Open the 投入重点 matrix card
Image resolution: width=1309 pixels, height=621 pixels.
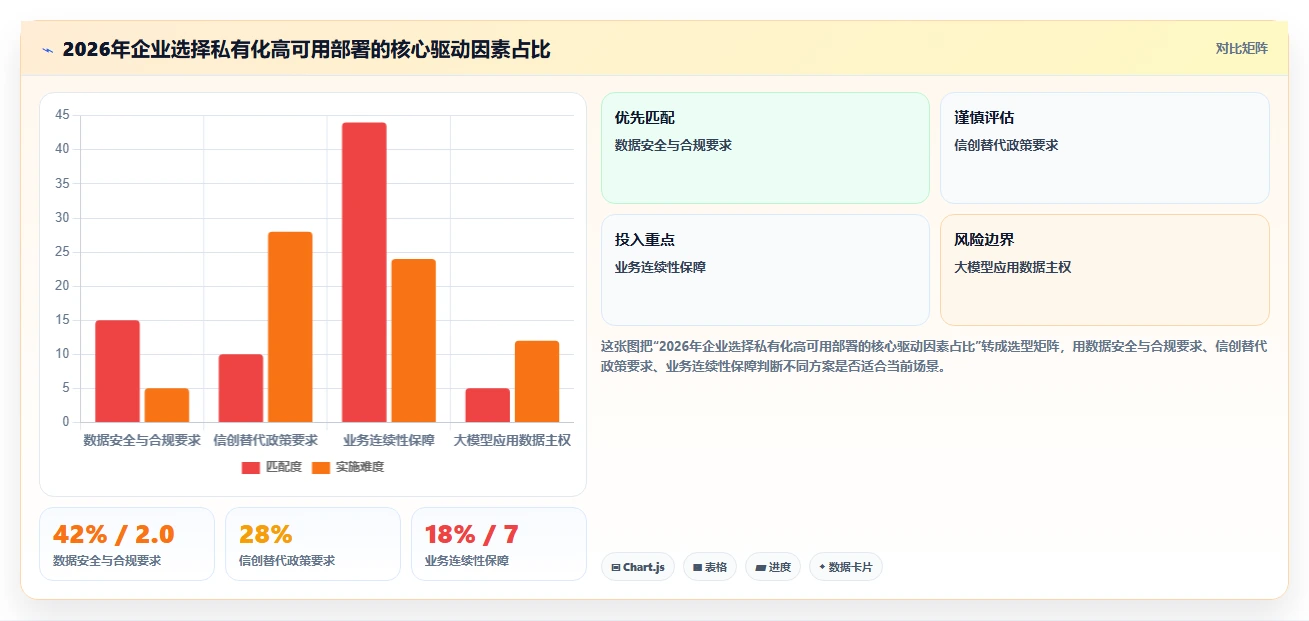pyautogui.click(x=765, y=270)
